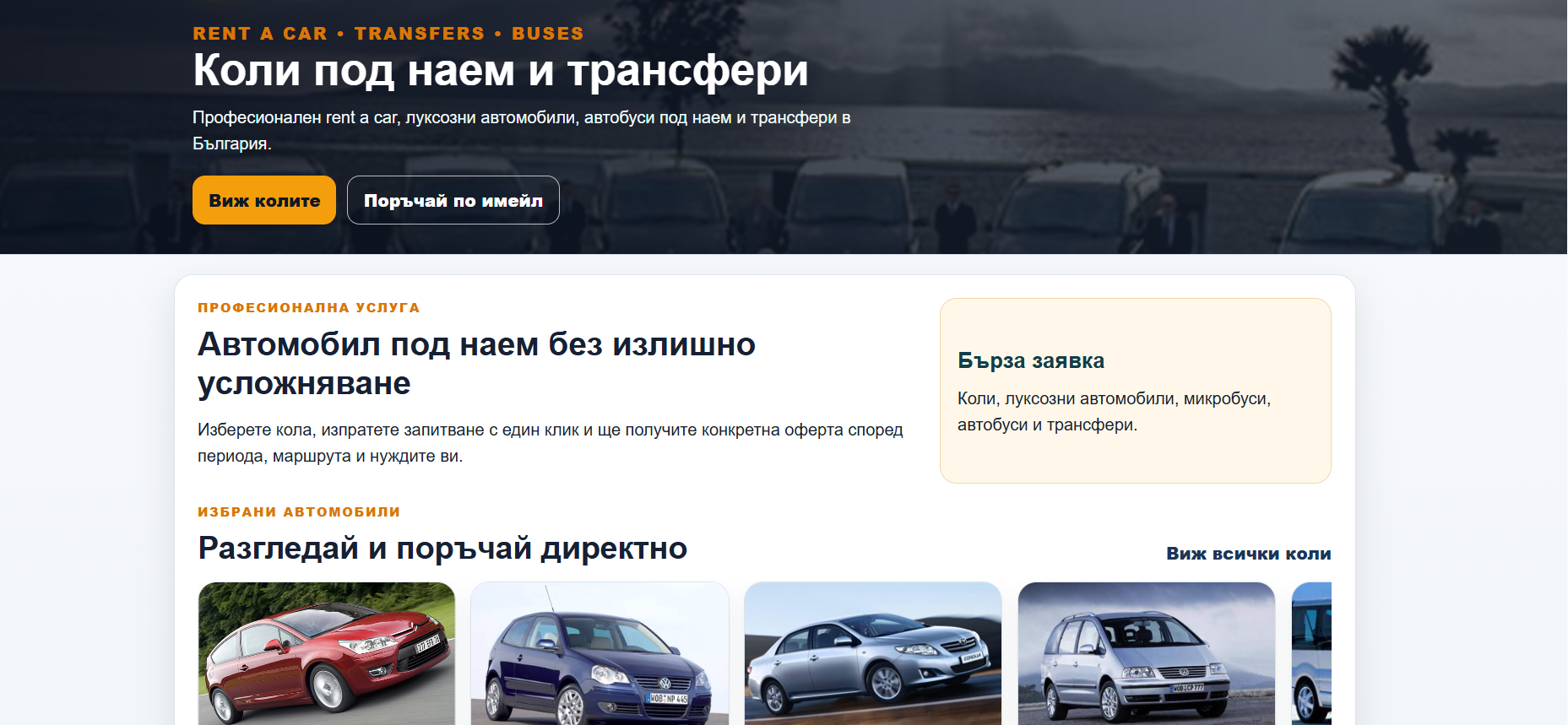Click the heading "Разгледай и поръчай директно"
Image resolution: width=1568 pixels, height=725 pixels.
pos(442,549)
